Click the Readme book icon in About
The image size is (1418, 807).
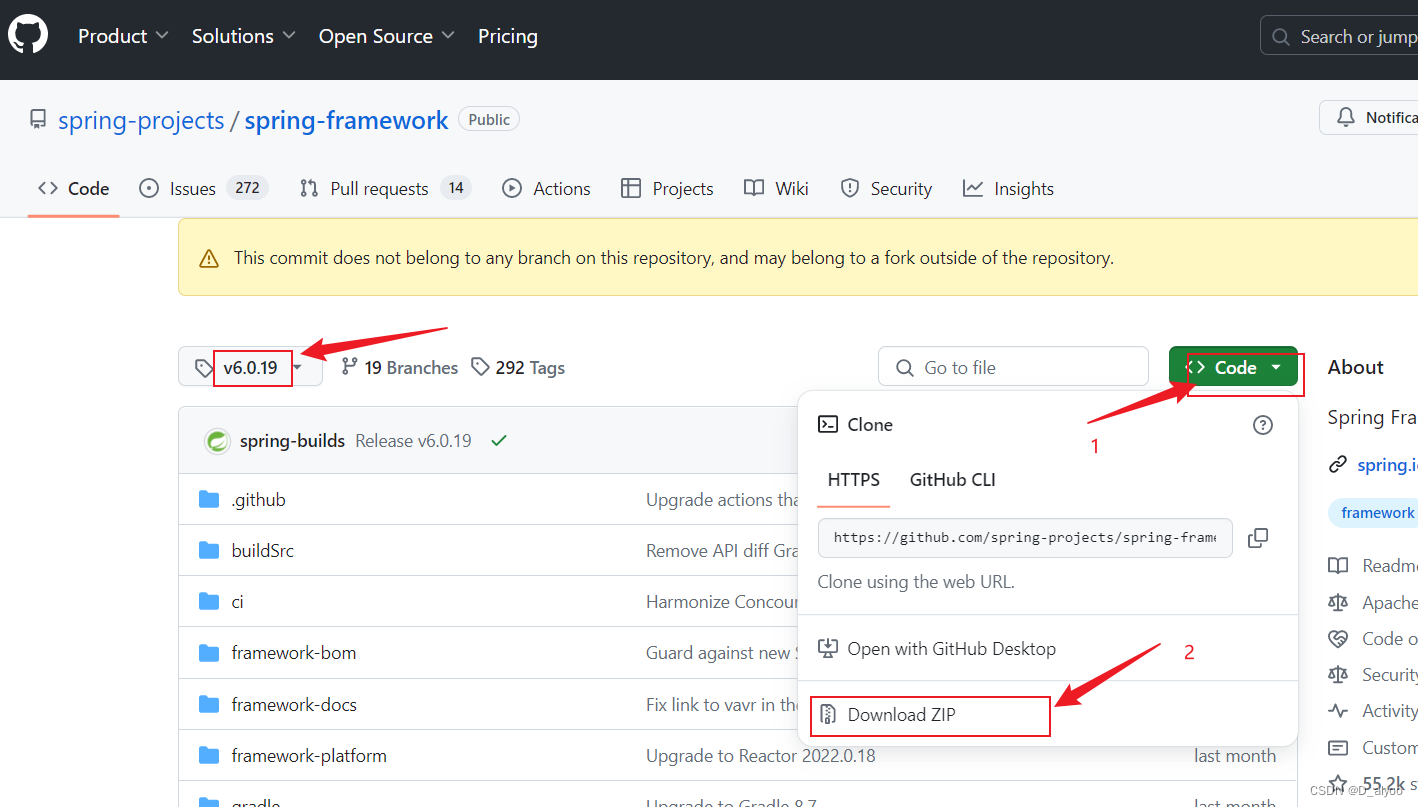pos(1338,565)
